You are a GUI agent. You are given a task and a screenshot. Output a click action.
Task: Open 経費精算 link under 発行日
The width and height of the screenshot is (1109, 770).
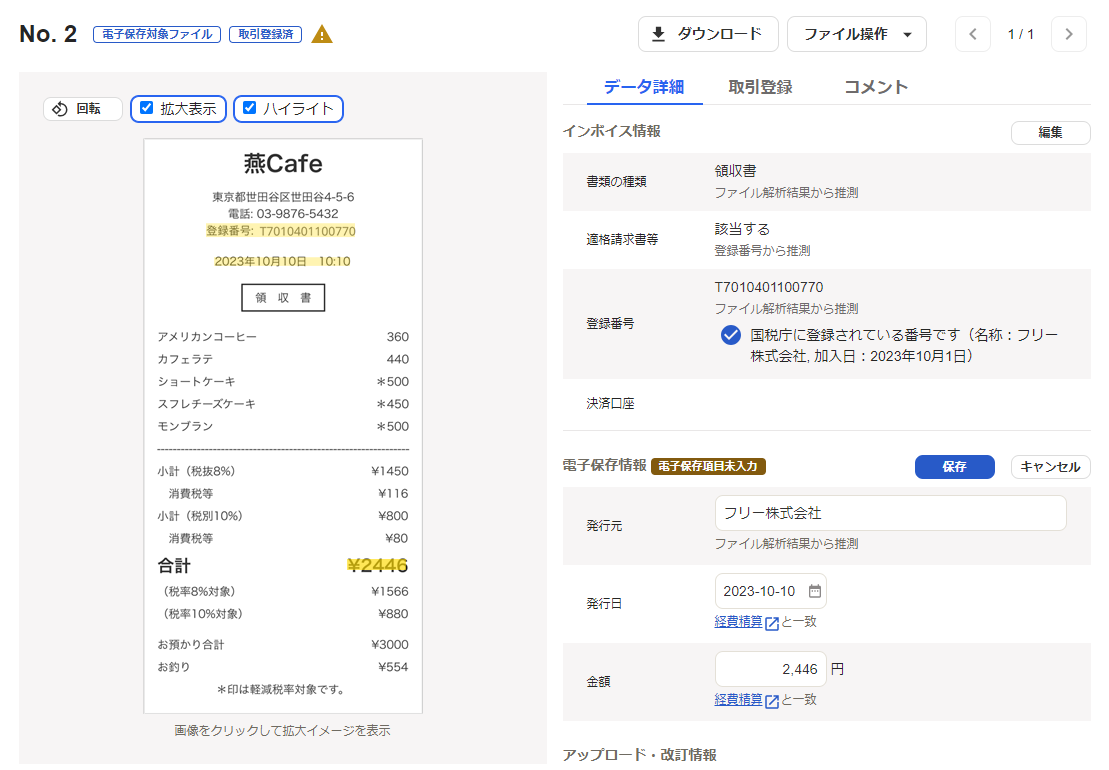tap(738, 622)
